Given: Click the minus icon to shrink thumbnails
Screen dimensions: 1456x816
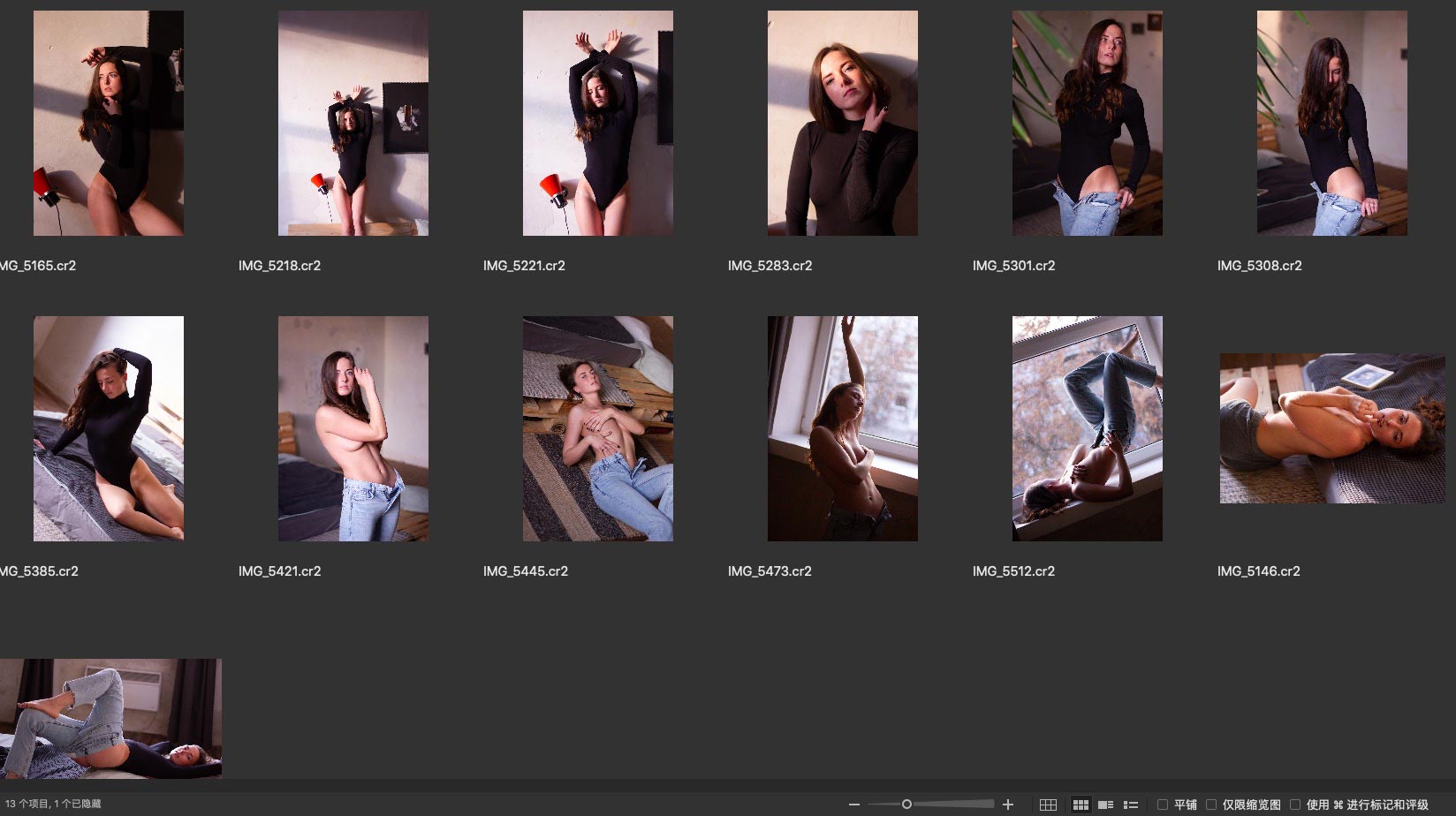Looking at the screenshot, I should coord(853,805).
